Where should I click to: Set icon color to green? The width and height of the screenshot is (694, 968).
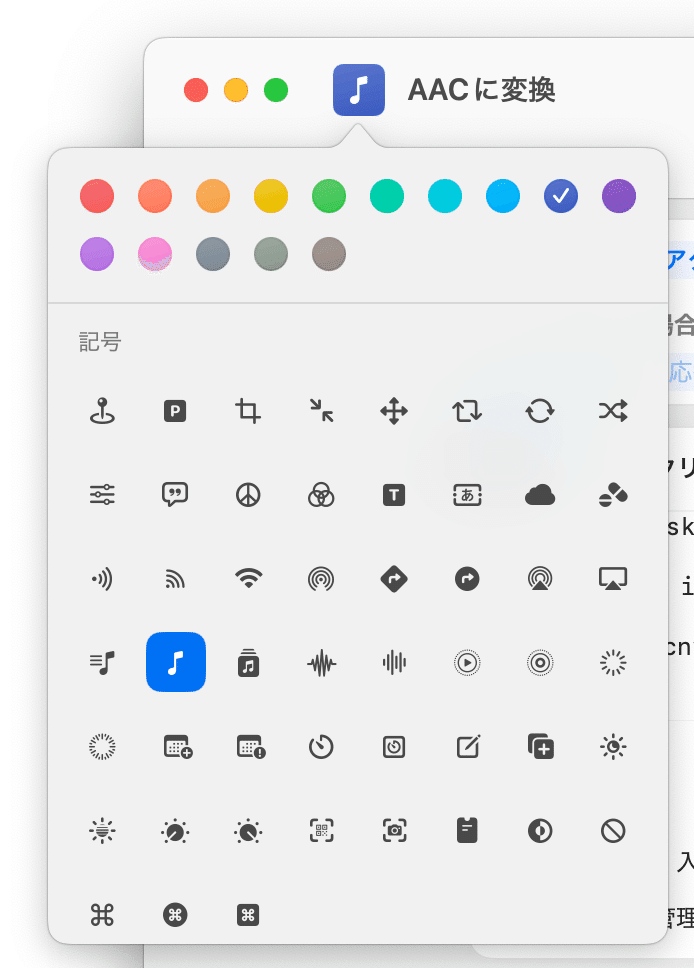point(329,196)
